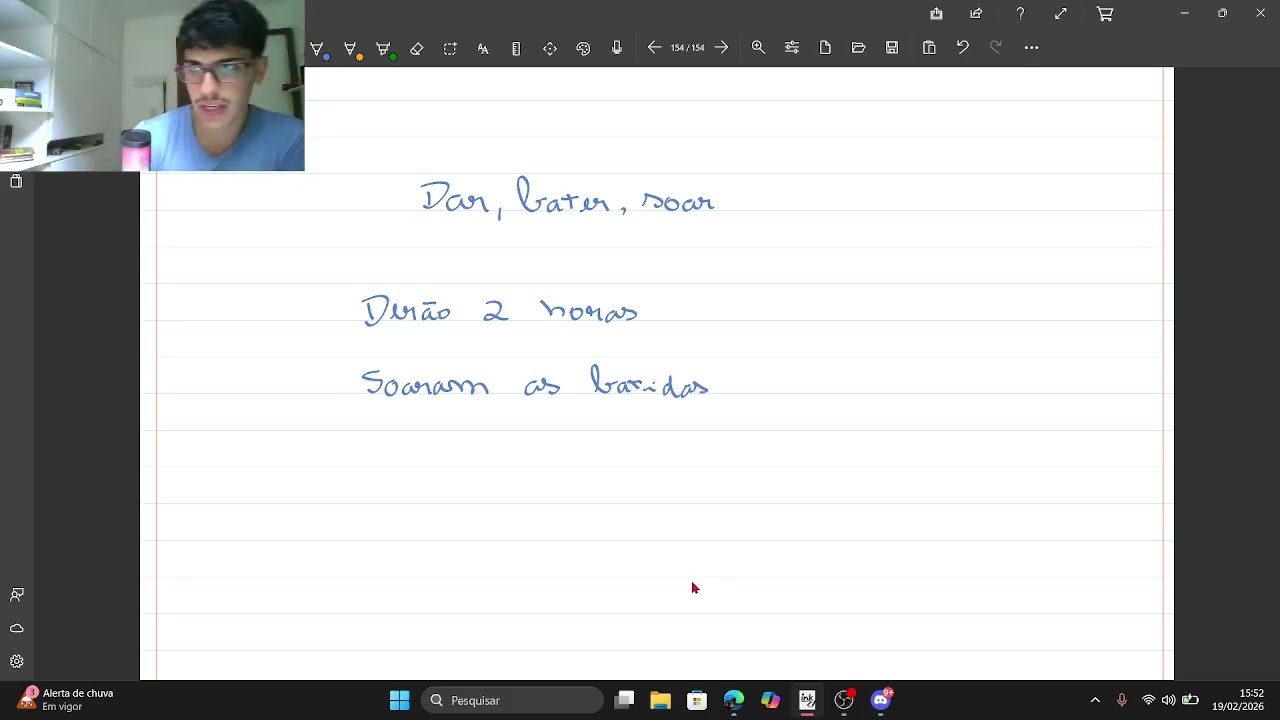The image size is (1280, 720).
Task: Select the dashed rectangle selection tool
Action: [x=450, y=48]
